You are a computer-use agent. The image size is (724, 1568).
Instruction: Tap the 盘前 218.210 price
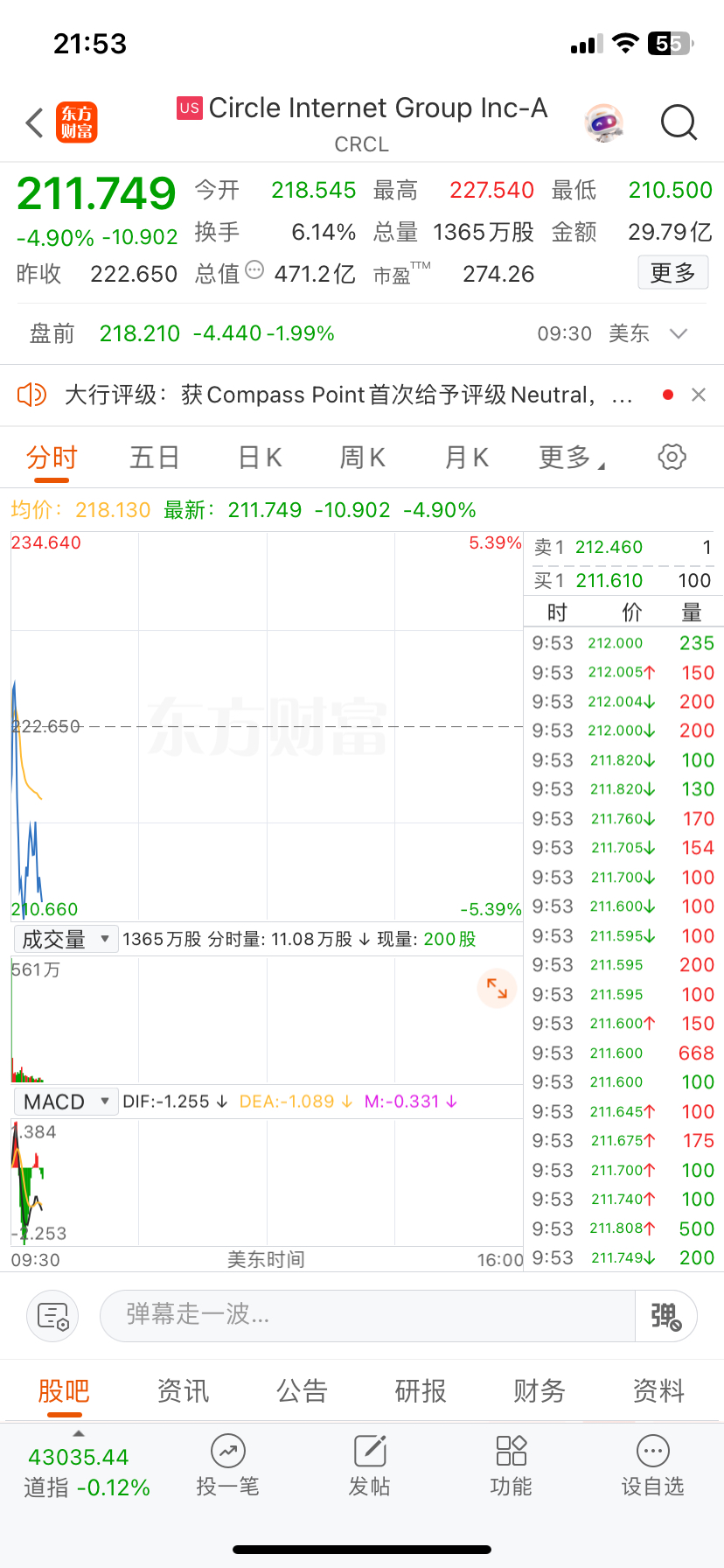click(x=140, y=333)
